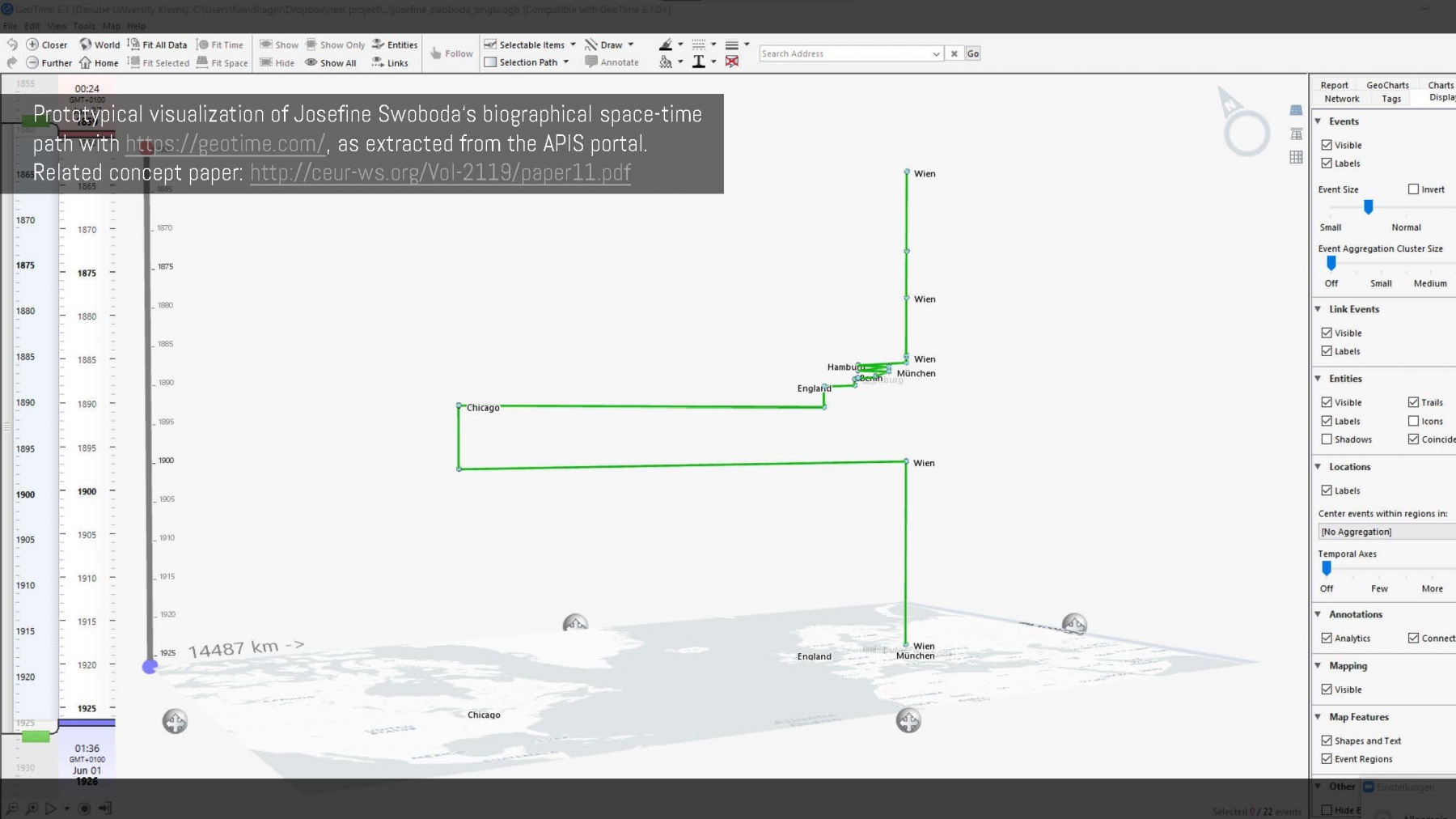
Task: Click the Entities toolbar icon
Action: coord(378,45)
